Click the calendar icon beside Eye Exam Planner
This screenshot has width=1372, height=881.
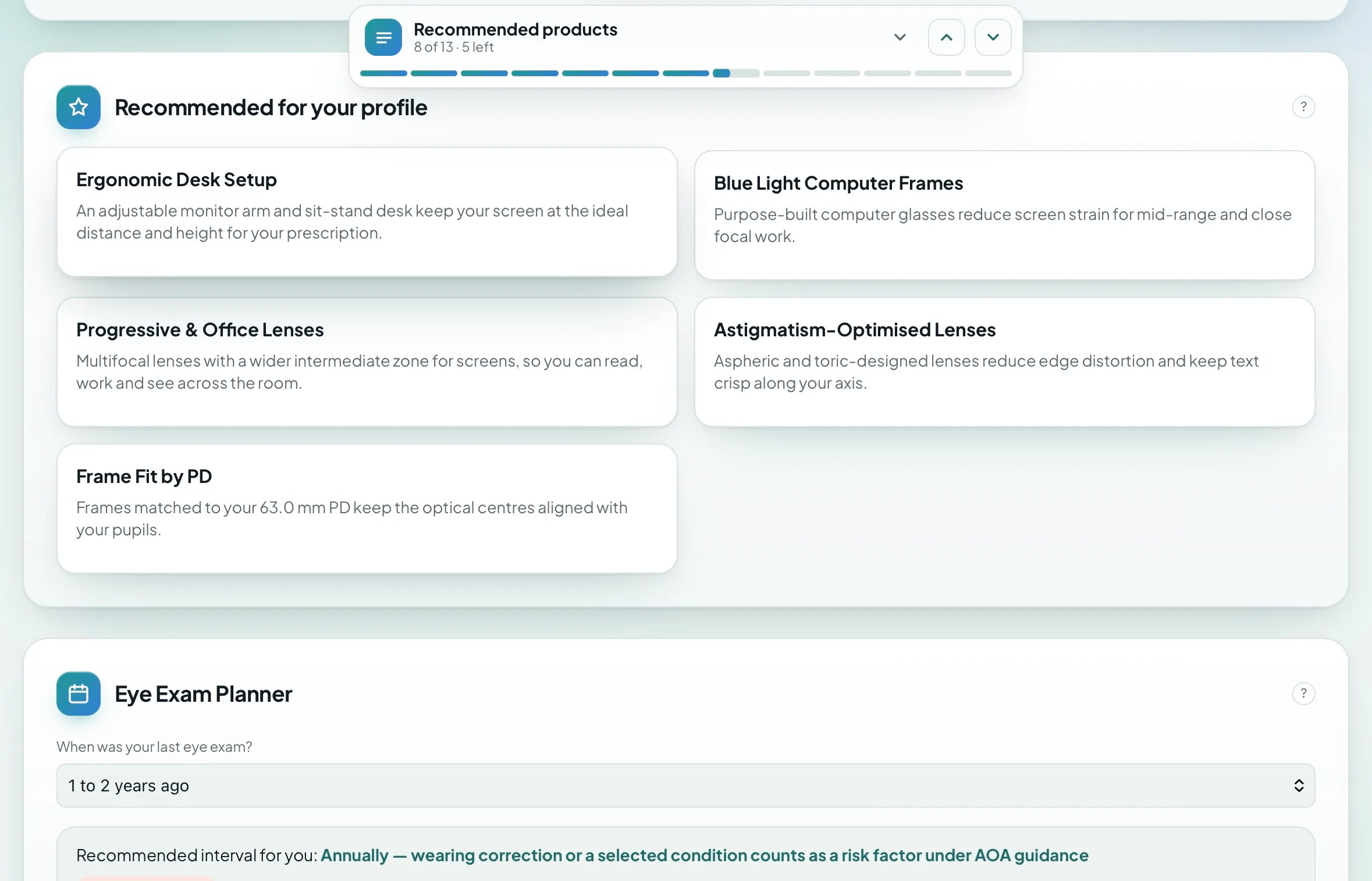click(79, 694)
